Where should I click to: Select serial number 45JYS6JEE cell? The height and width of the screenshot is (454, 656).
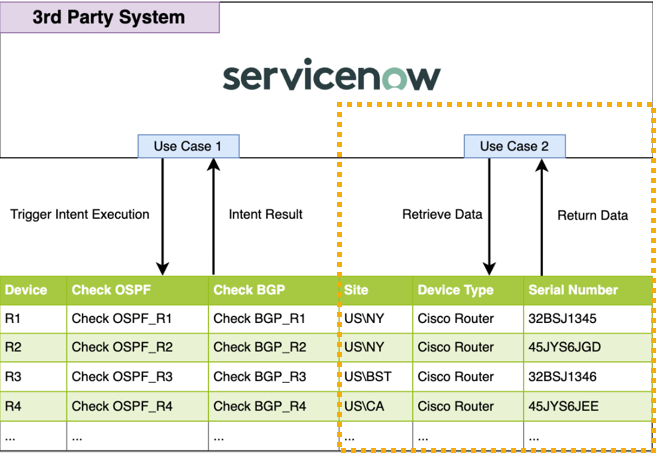click(567, 406)
